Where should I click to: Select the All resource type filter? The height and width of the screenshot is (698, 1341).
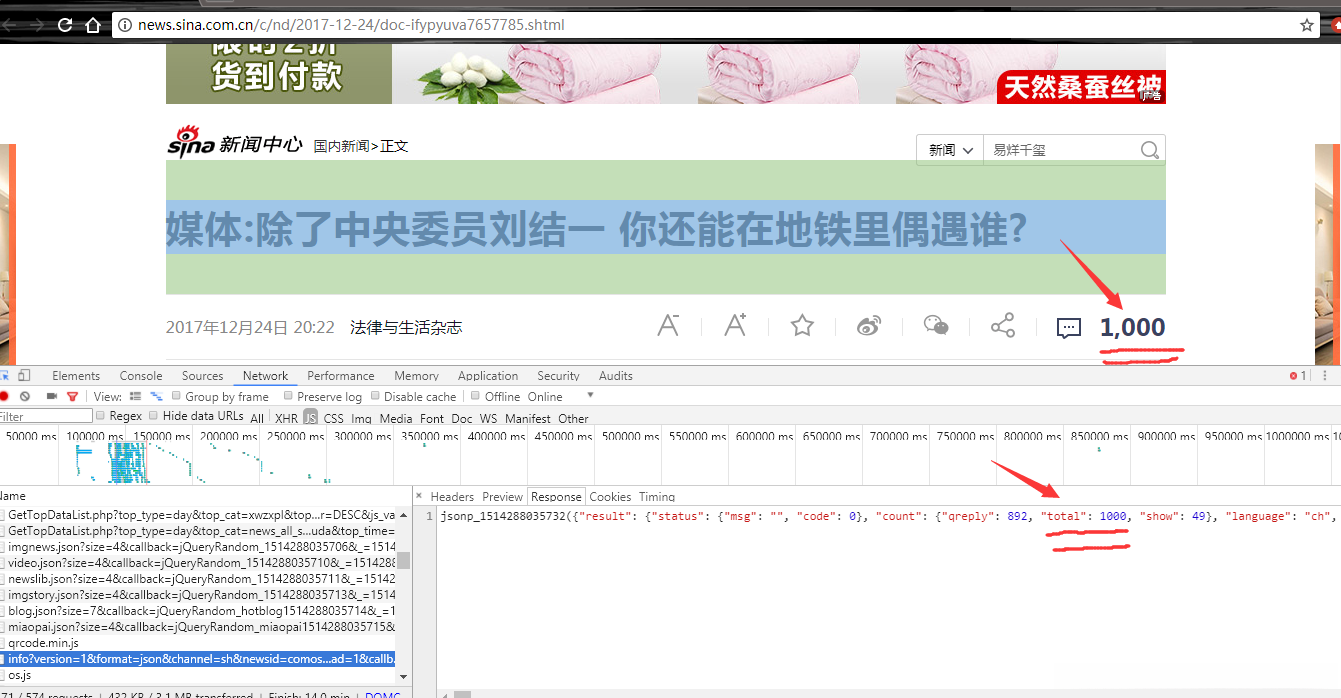pyautogui.click(x=257, y=418)
